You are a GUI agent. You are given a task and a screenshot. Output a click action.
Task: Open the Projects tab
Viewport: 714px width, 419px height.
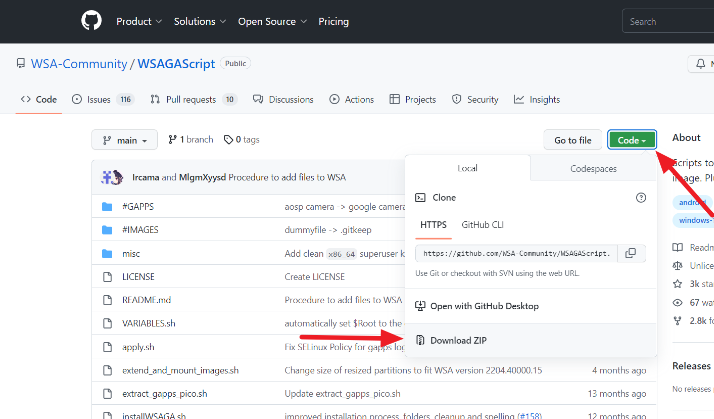tap(413, 99)
